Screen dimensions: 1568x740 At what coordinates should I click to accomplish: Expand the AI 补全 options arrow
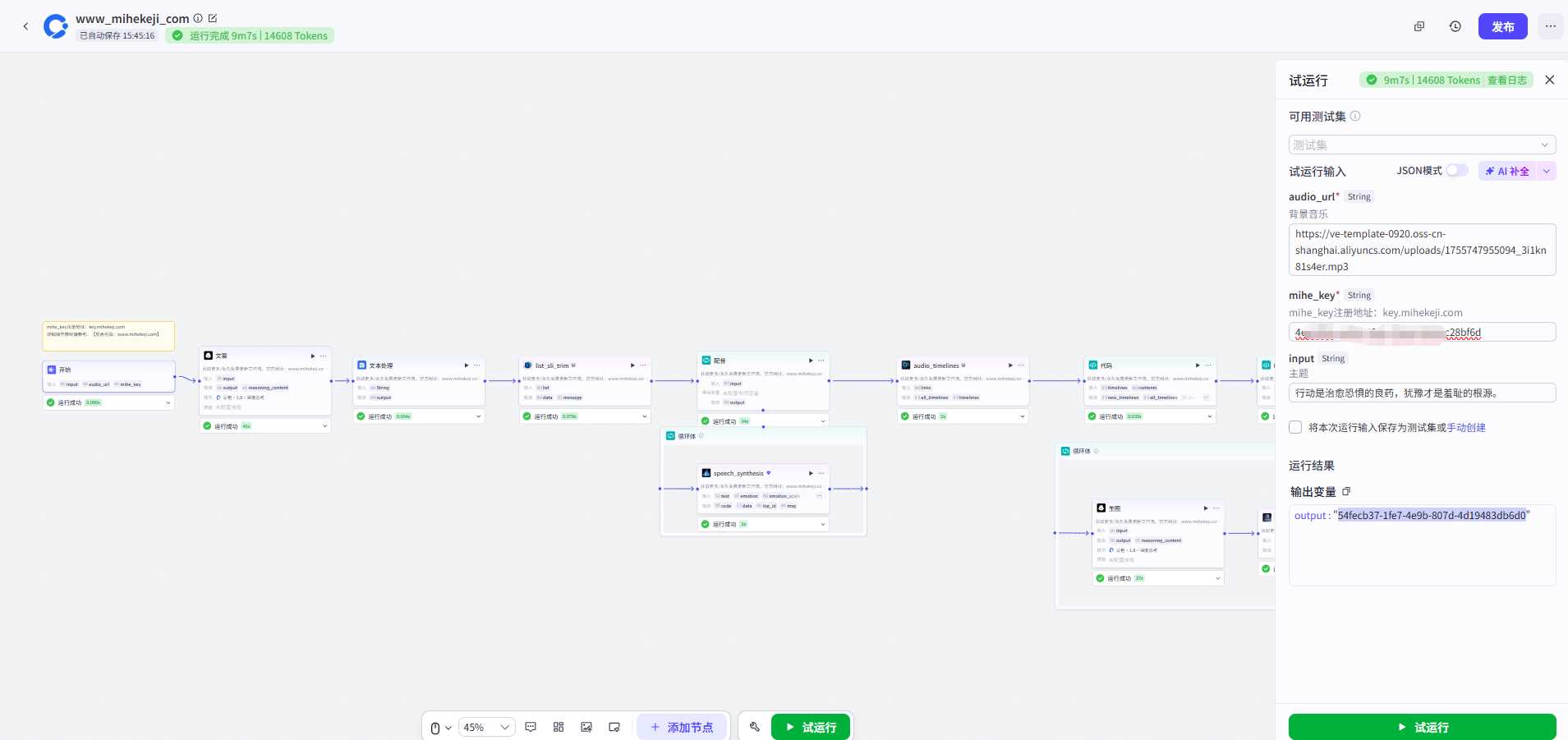point(1546,171)
